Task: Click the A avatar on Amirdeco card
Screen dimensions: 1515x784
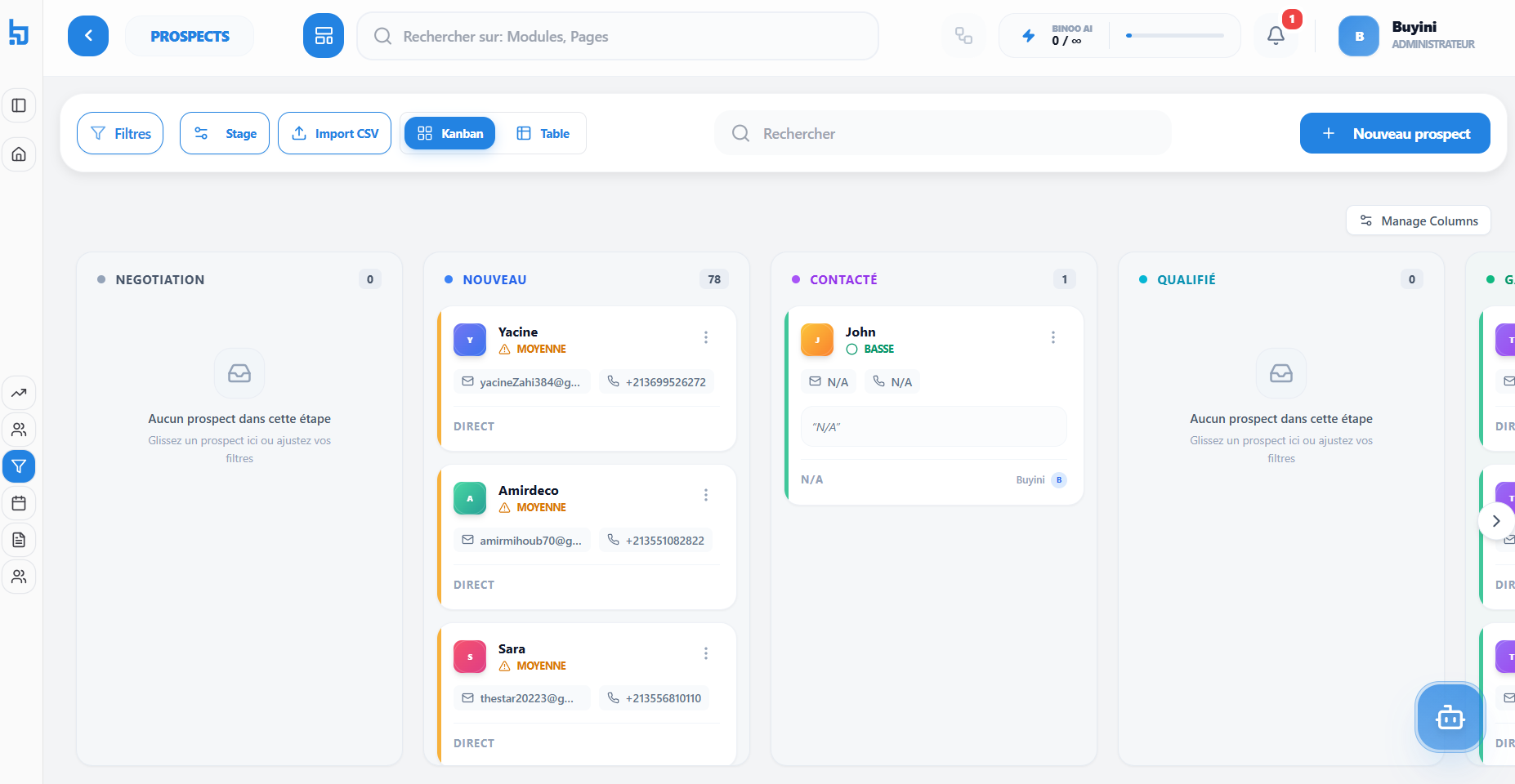Action: 470,498
